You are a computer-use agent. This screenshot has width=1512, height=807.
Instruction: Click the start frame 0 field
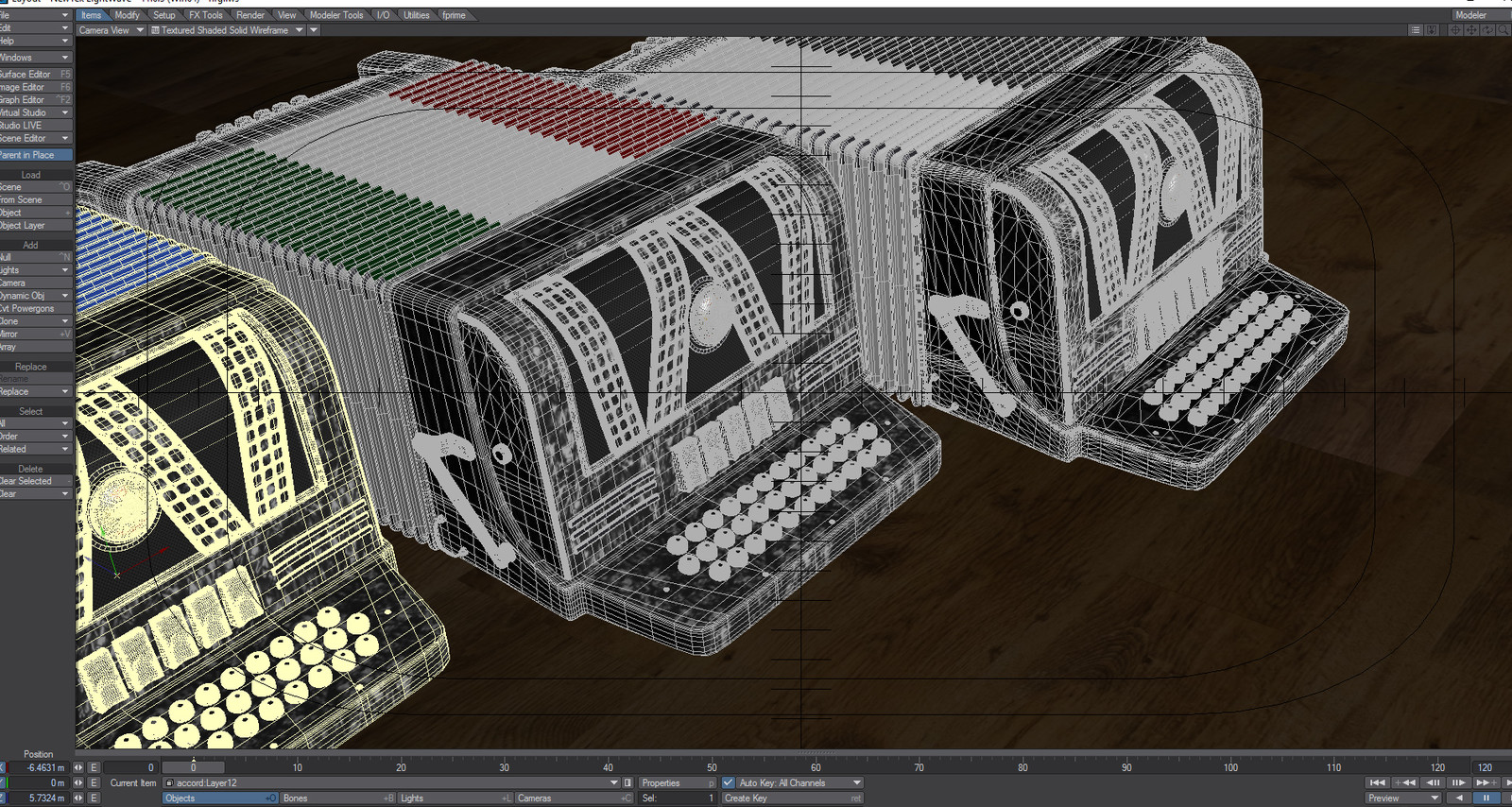[x=130, y=767]
